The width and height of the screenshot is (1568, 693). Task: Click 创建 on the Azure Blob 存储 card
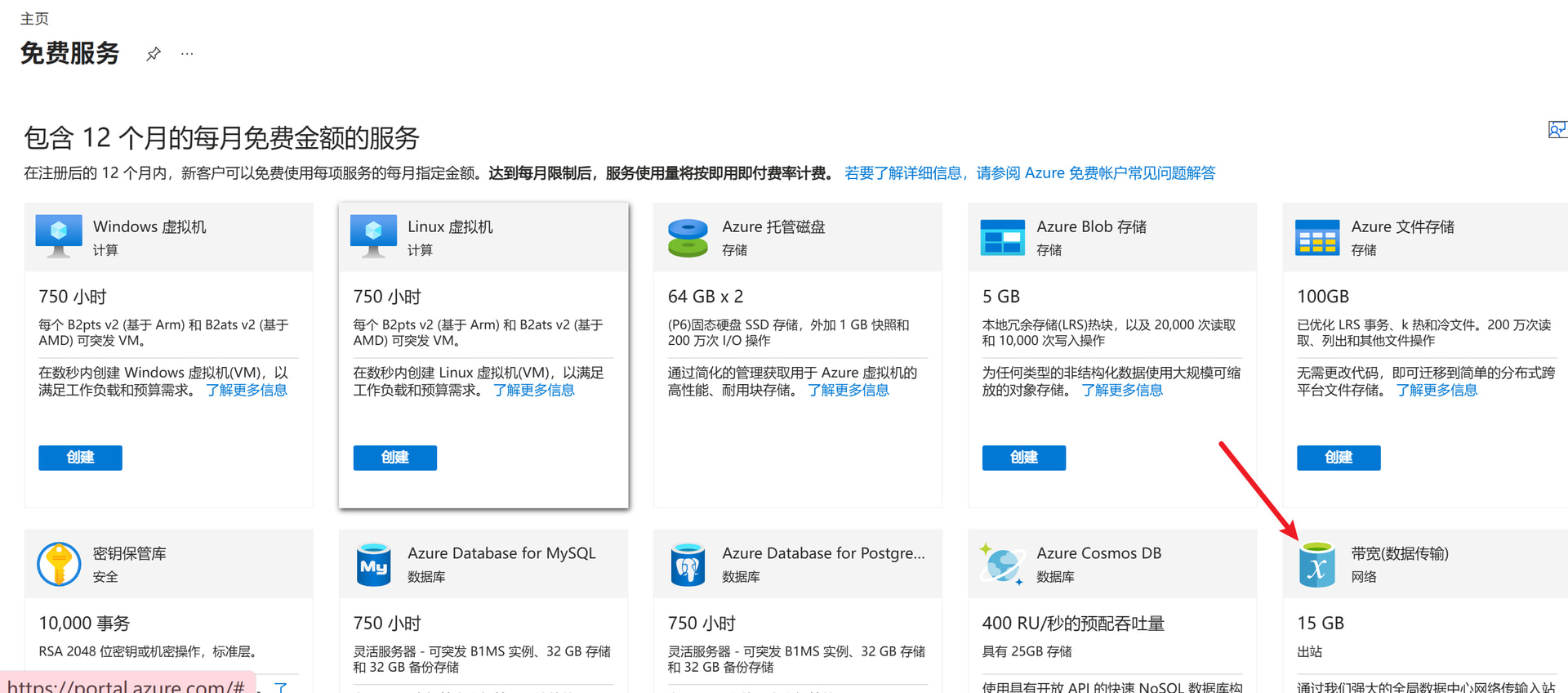[x=1024, y=458]
